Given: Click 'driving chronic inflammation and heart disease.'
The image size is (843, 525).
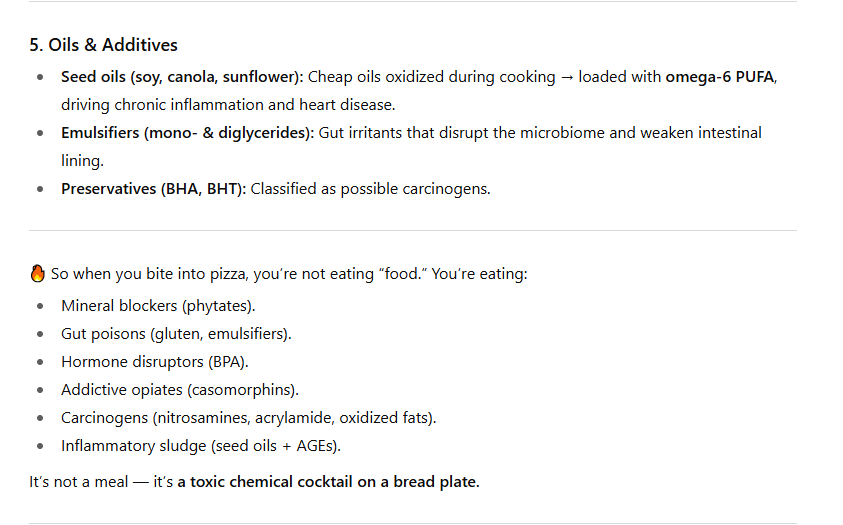Looking at the screenshot, I should tap(228, 105).
